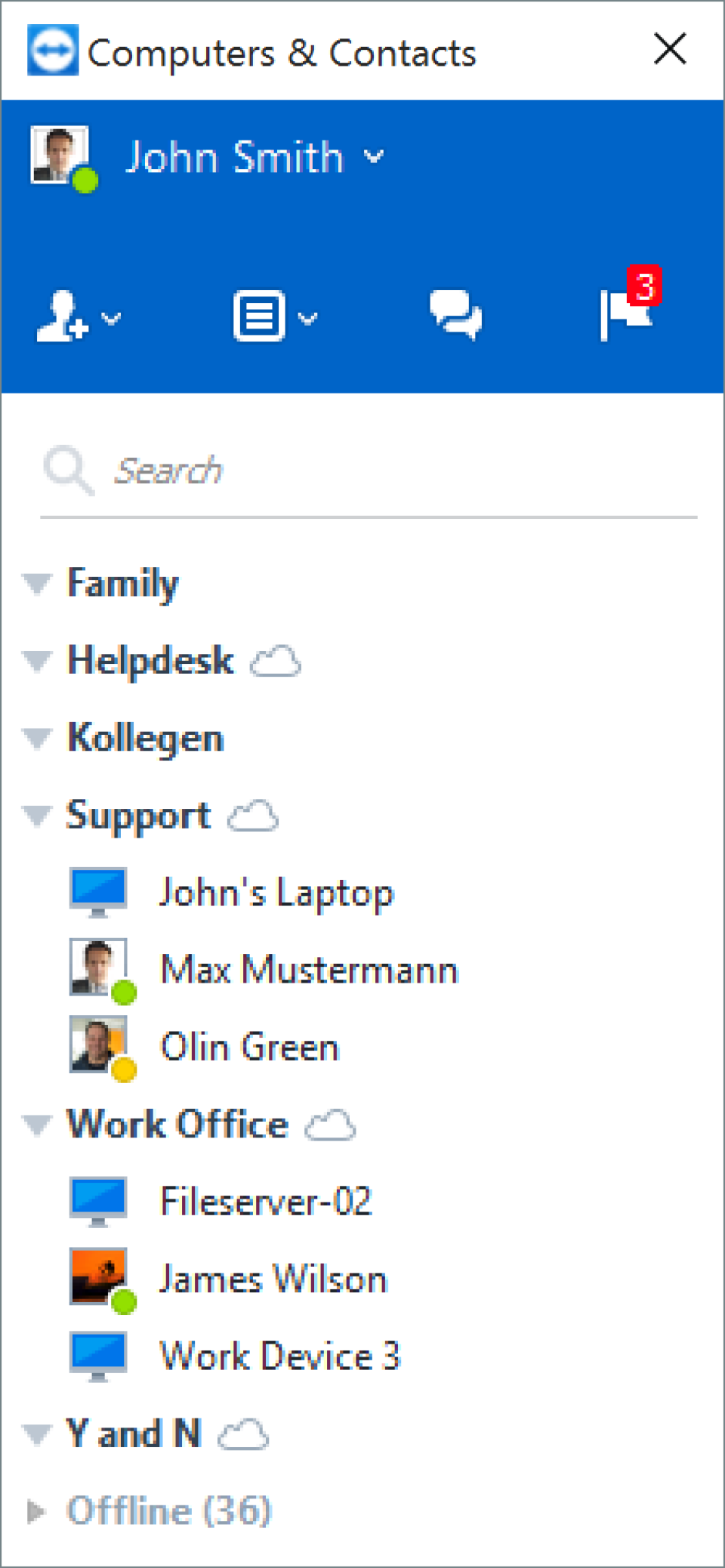Open the list view options icon
Screen dimensions: 725x1568
(259, 316)
